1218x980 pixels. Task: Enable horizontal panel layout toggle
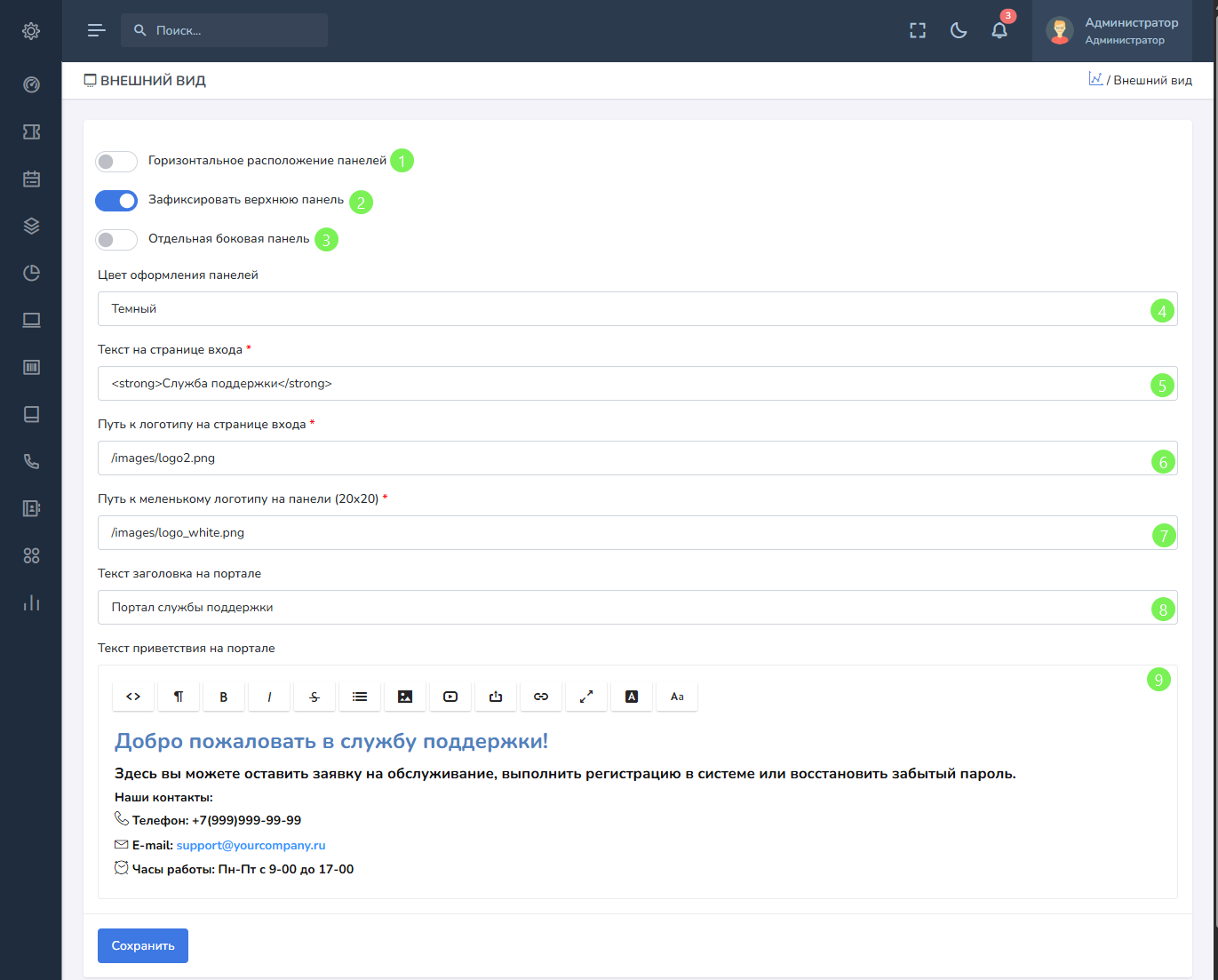(x=116, y=162)
